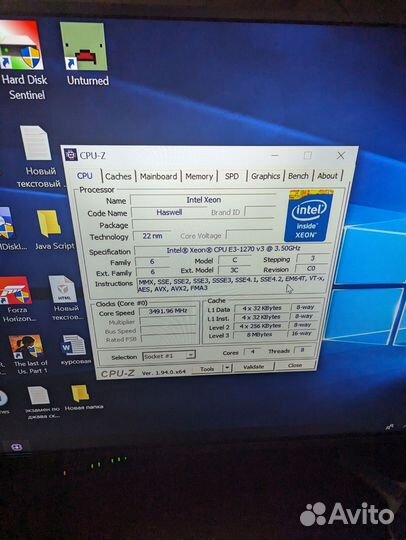
Task: Show the Graphics tab
Action: tap(265, 176)
